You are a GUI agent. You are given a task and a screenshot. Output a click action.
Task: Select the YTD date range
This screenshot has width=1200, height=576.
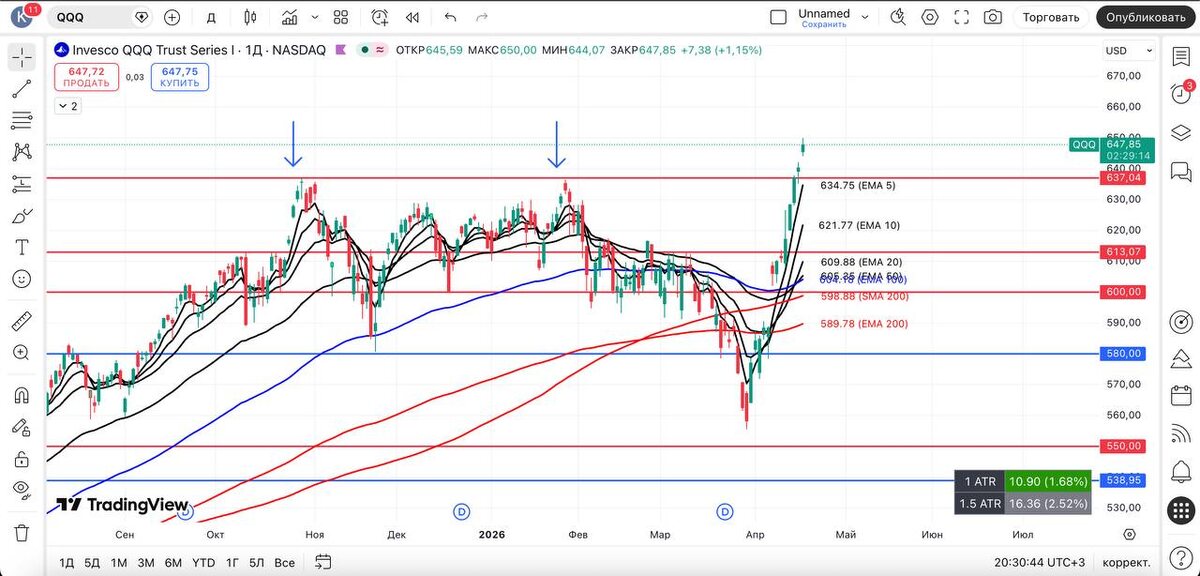[x=203, y=562]
